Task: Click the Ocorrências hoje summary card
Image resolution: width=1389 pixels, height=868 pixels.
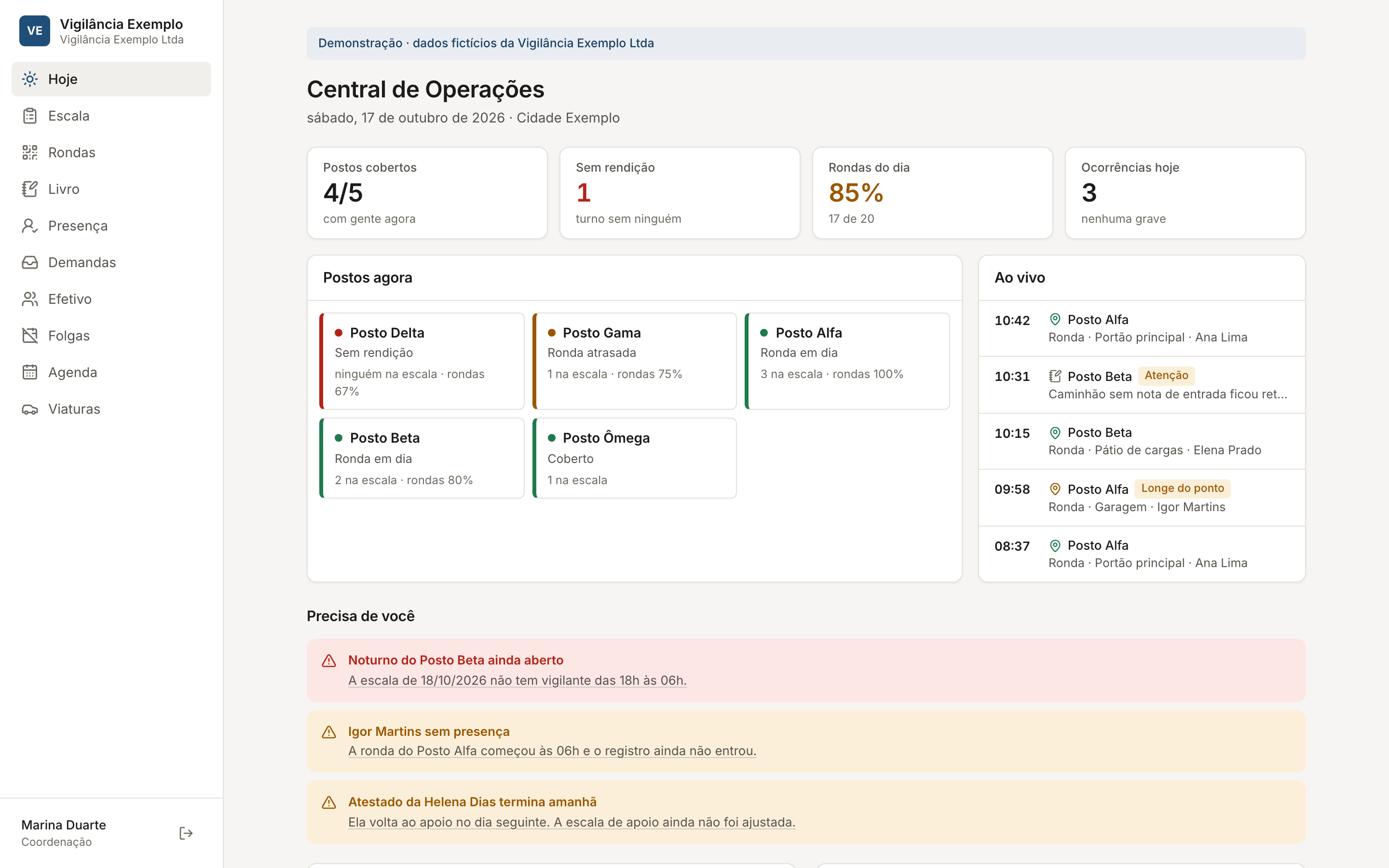Action: tap(1185, 193)
